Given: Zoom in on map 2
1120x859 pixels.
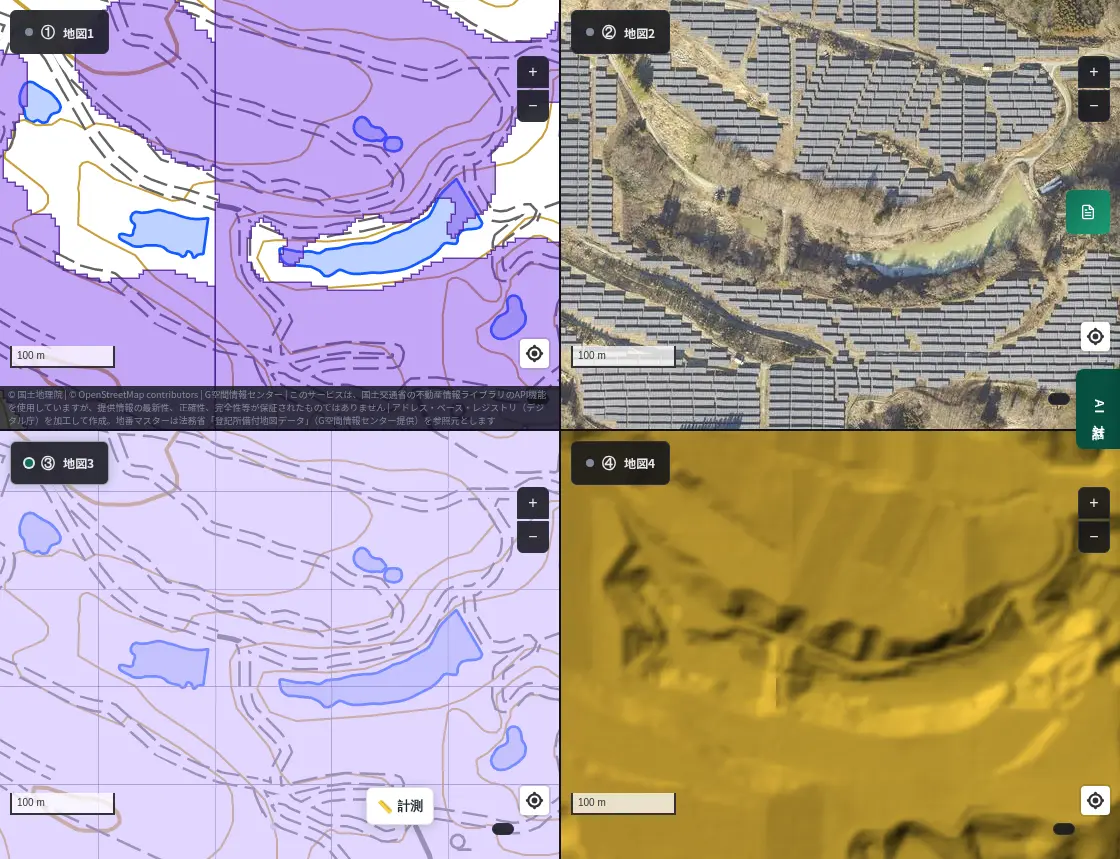Looking at the screenshot, I should pos(1094,72).
